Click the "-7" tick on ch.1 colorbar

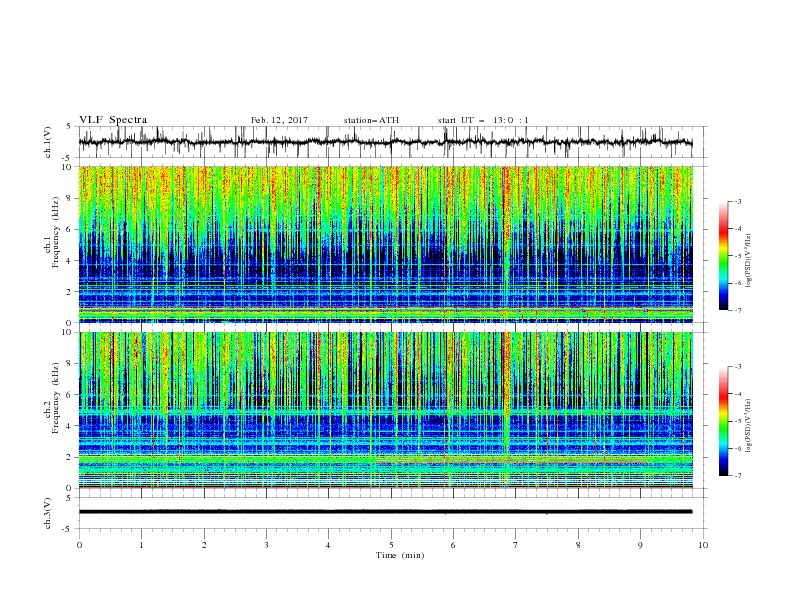pos(737,310)
